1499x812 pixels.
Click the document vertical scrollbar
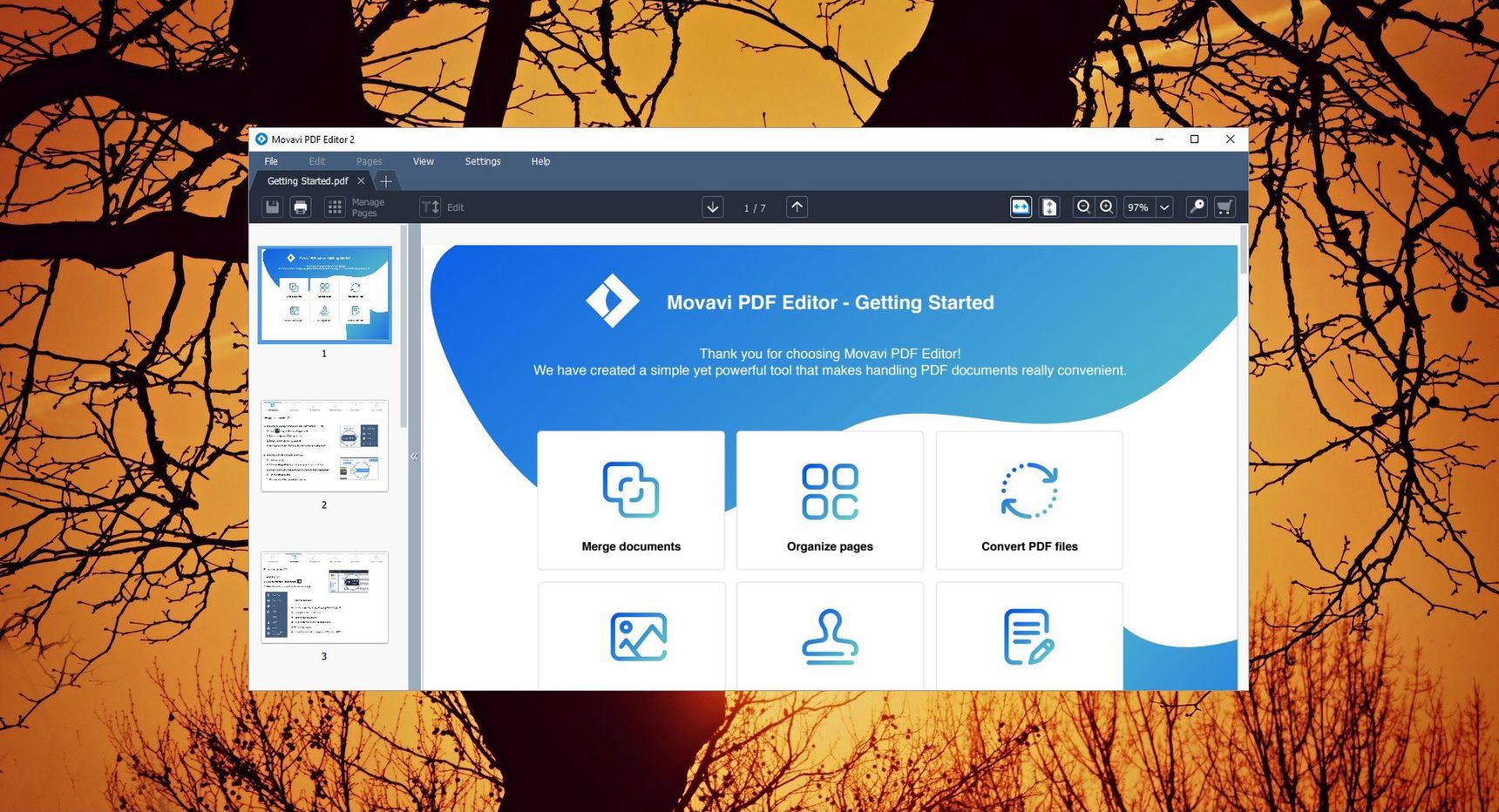tap(1243, 249)
